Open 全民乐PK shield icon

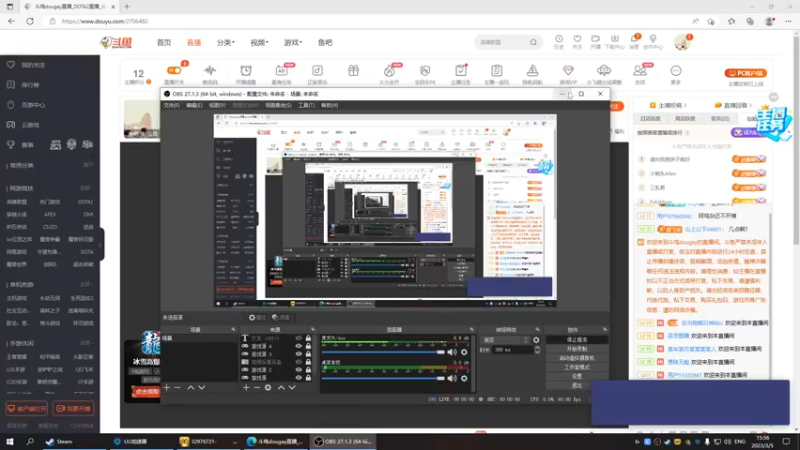tap(425, 70)
